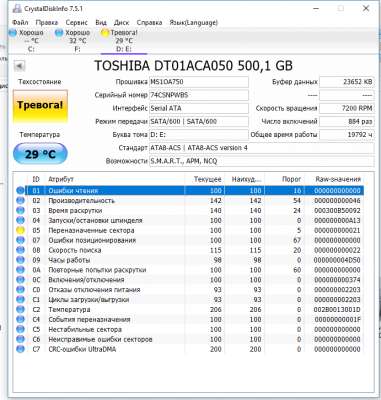Click raw value 002B0013001D
Viewport: 381px width, 400px height.
coord(337,310)
